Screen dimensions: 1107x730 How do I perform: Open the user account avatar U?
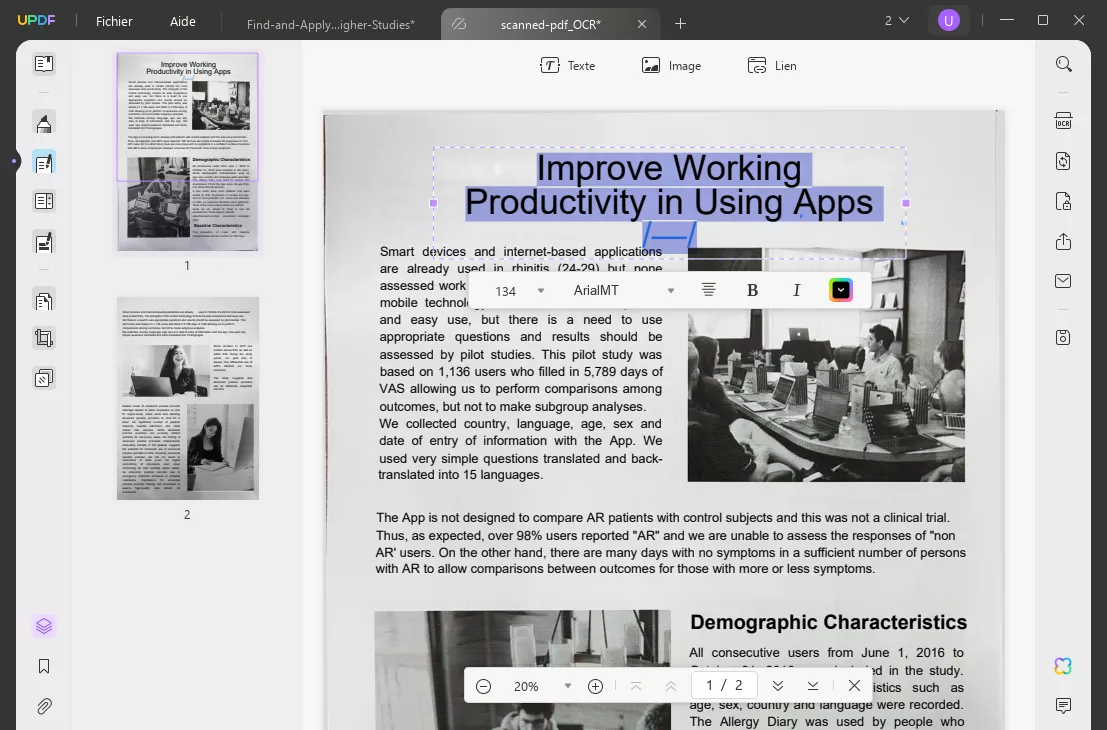949,20
